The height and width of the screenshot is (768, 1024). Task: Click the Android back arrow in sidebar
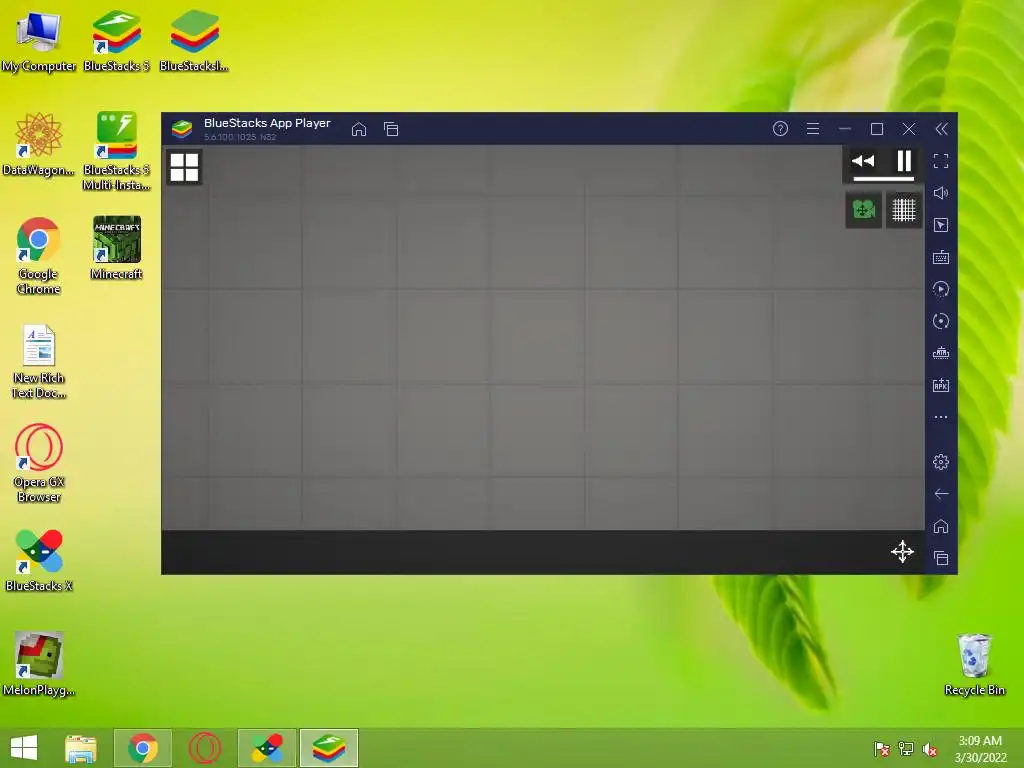940,494
